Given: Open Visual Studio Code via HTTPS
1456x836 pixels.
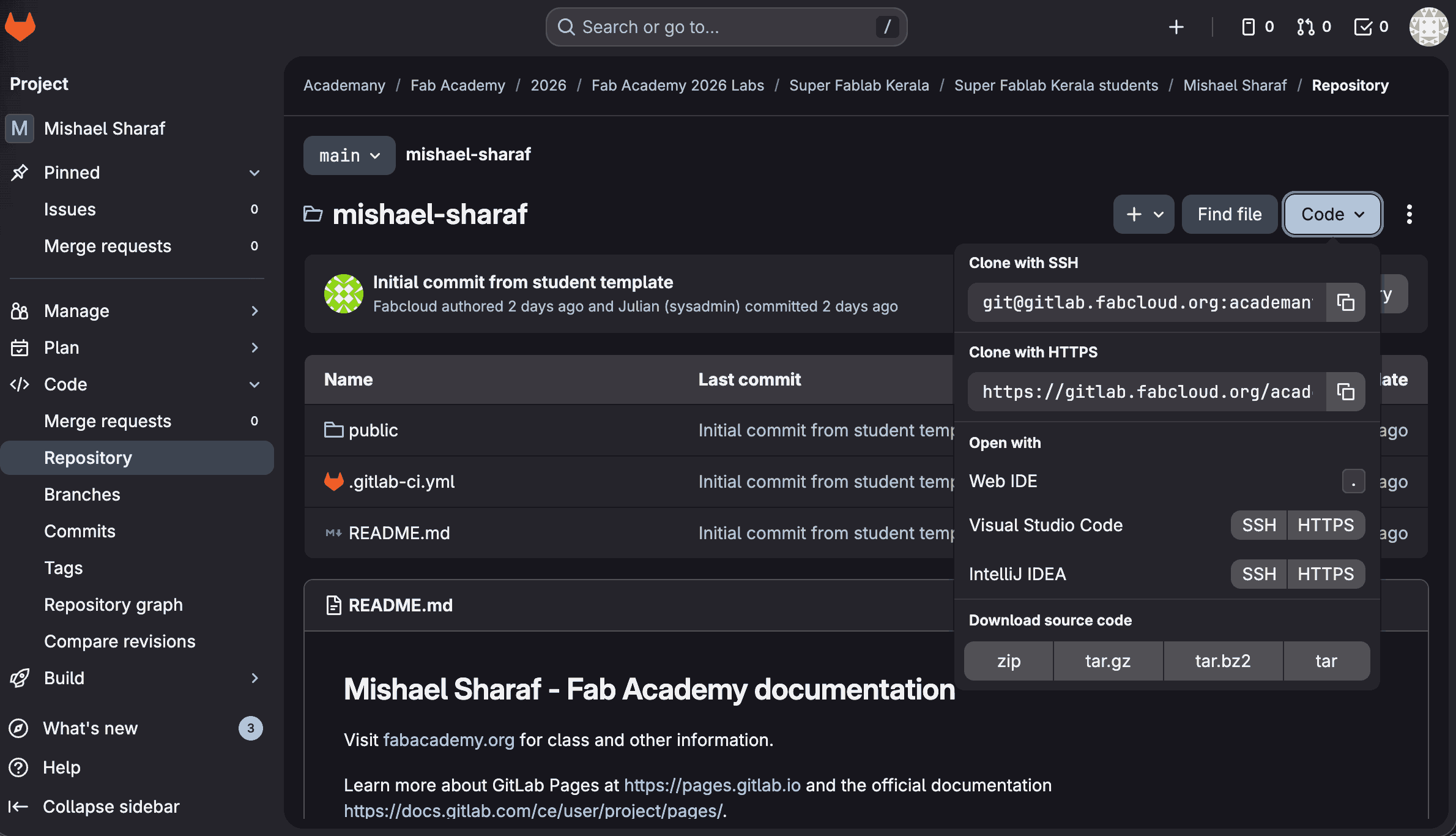Looking at the screenshot, I should point(1326,525).
